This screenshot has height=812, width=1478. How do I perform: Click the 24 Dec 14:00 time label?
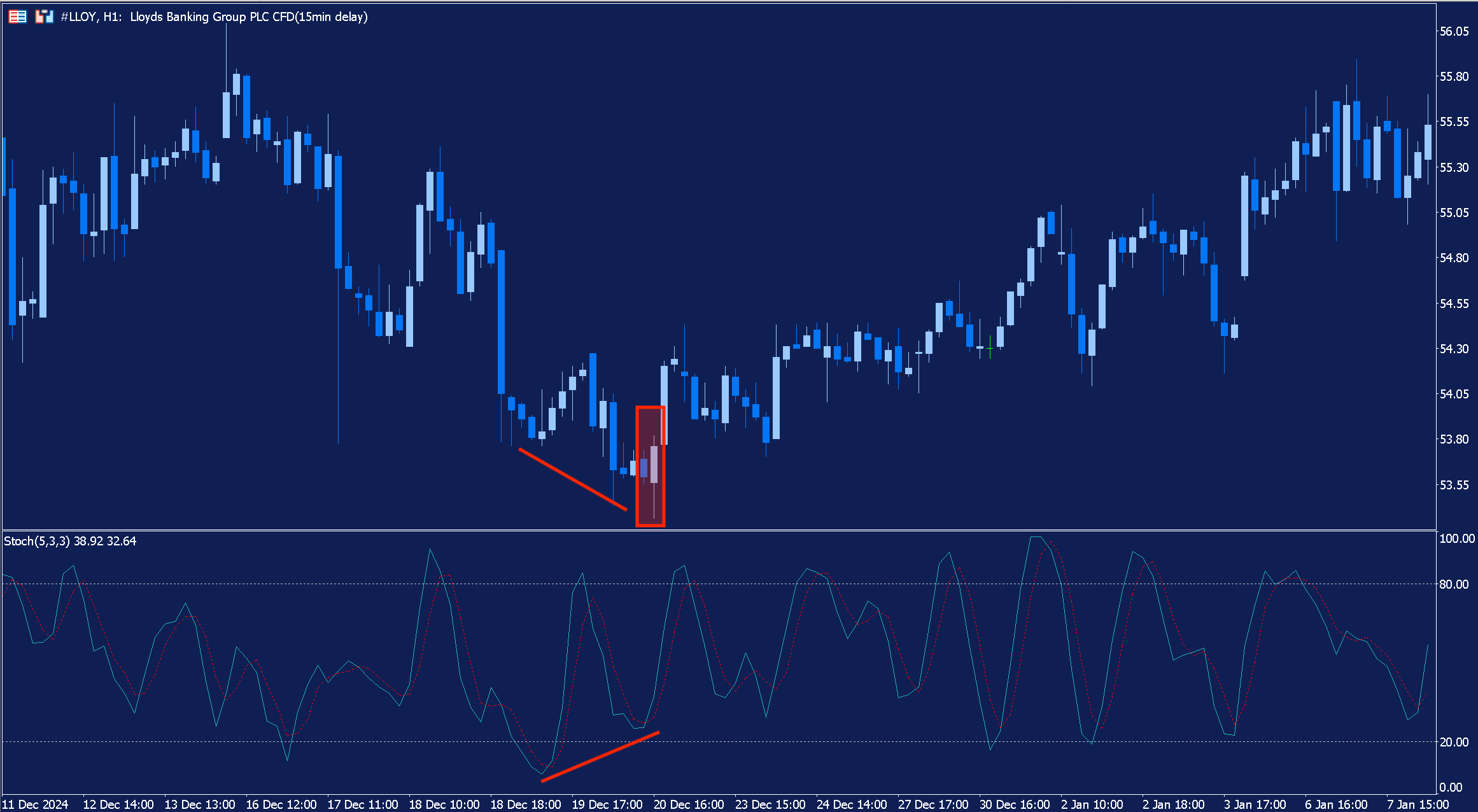852,804
